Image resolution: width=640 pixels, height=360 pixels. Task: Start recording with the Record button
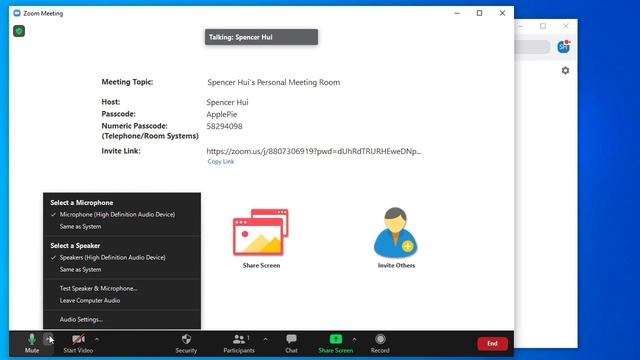tap(380, 343)
